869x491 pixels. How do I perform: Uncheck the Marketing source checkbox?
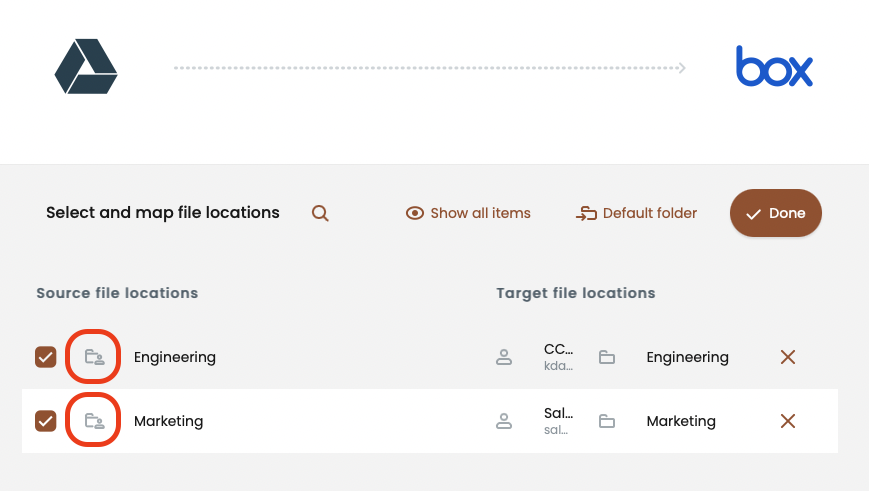click(x=45, y=421)
